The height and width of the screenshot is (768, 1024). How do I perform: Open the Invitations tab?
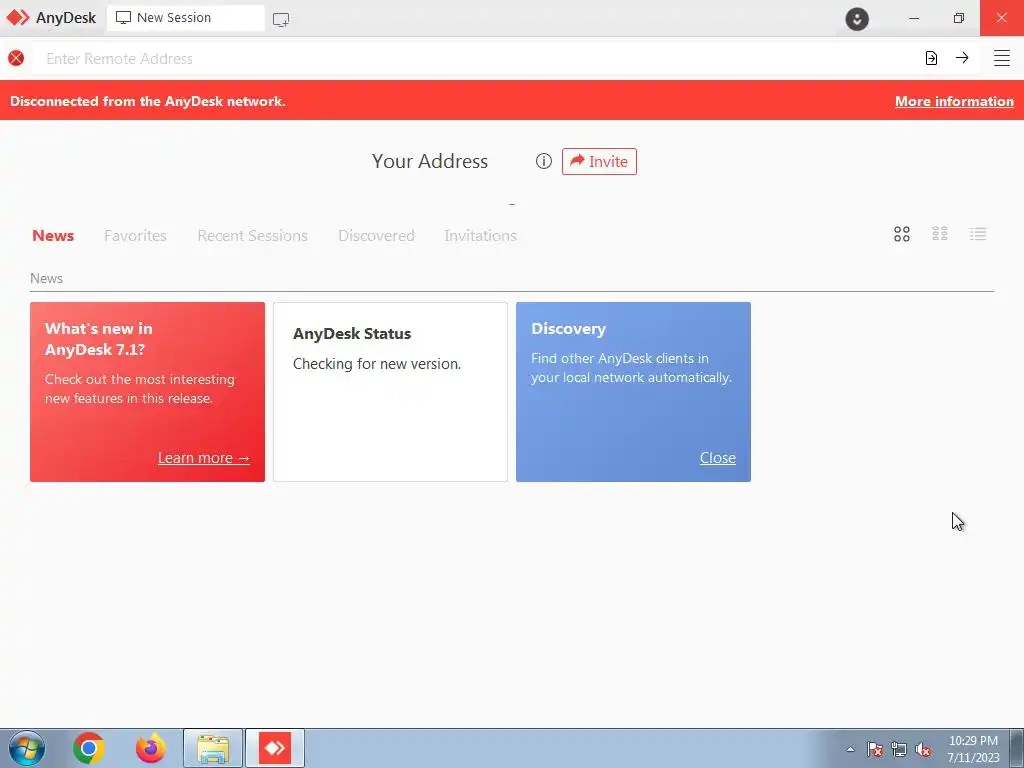481,236
